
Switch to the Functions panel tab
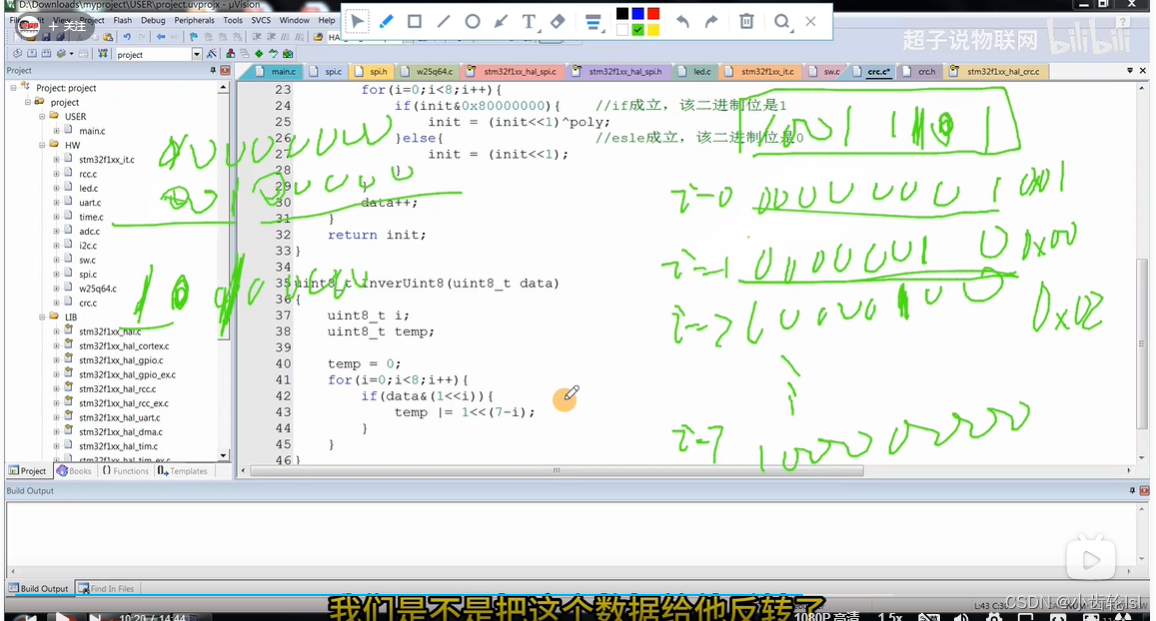(x=126, y=471)
